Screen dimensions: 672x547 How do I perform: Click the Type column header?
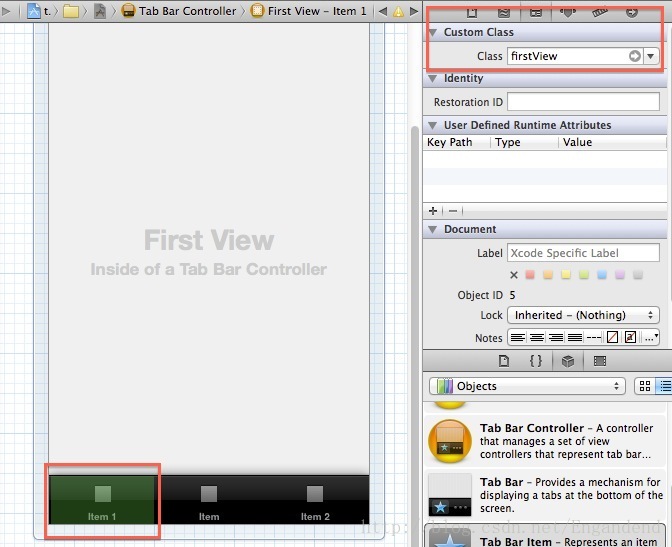[508, 142]
